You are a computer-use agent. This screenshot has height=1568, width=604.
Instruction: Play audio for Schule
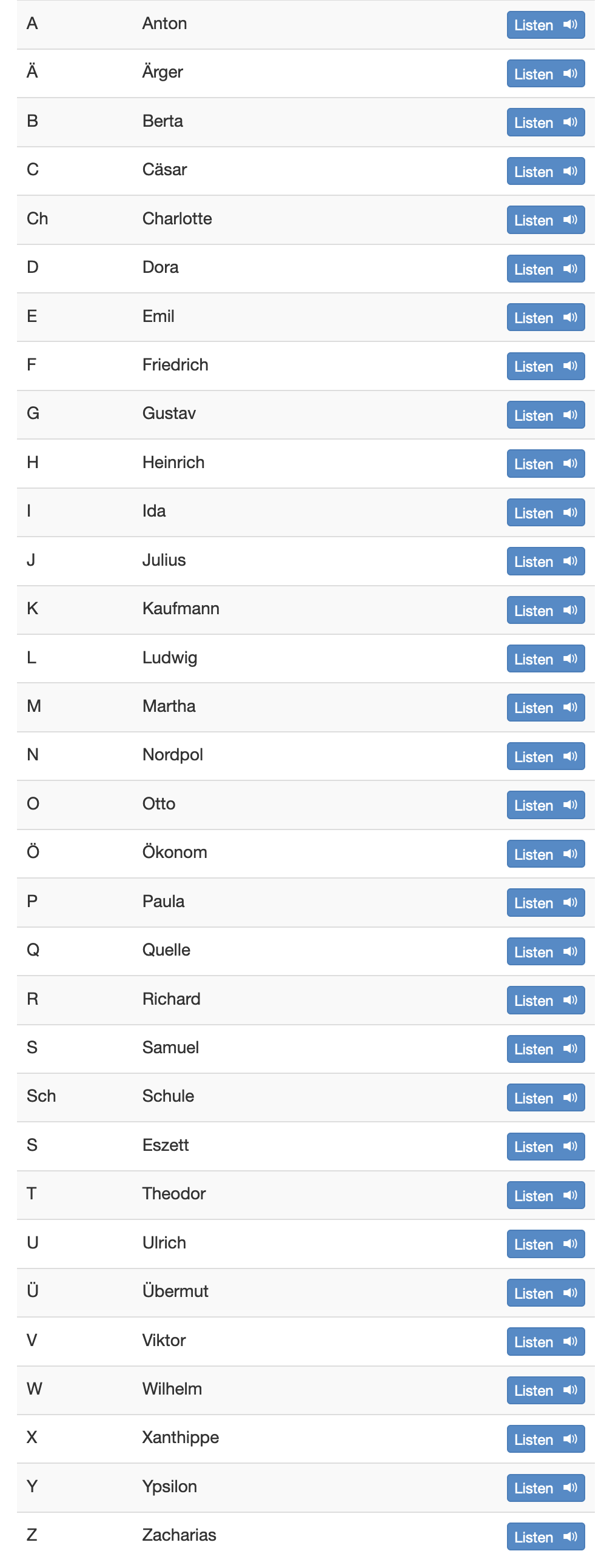(x=545, y=1097)
